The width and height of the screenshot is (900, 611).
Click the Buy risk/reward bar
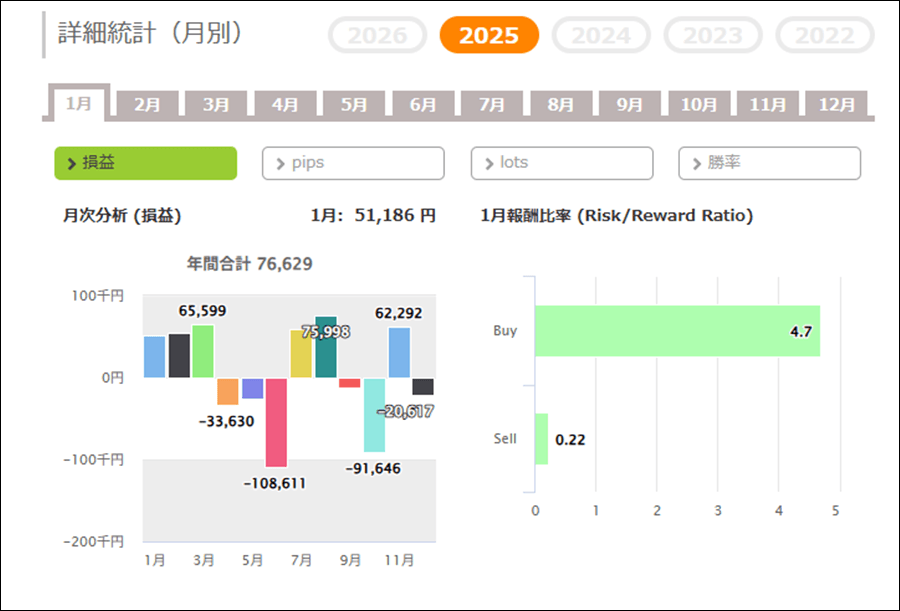click(x=677, y=331)
